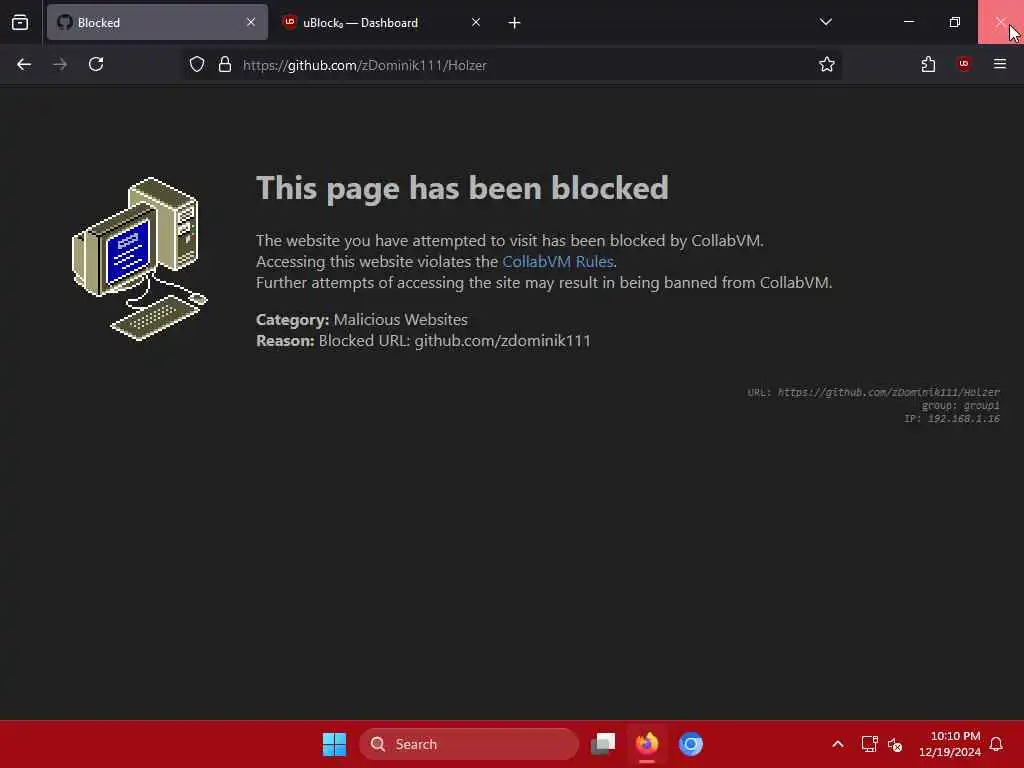Screen dimensions: 1024x768
Task: Open the notifications bell
Action: 997,744
